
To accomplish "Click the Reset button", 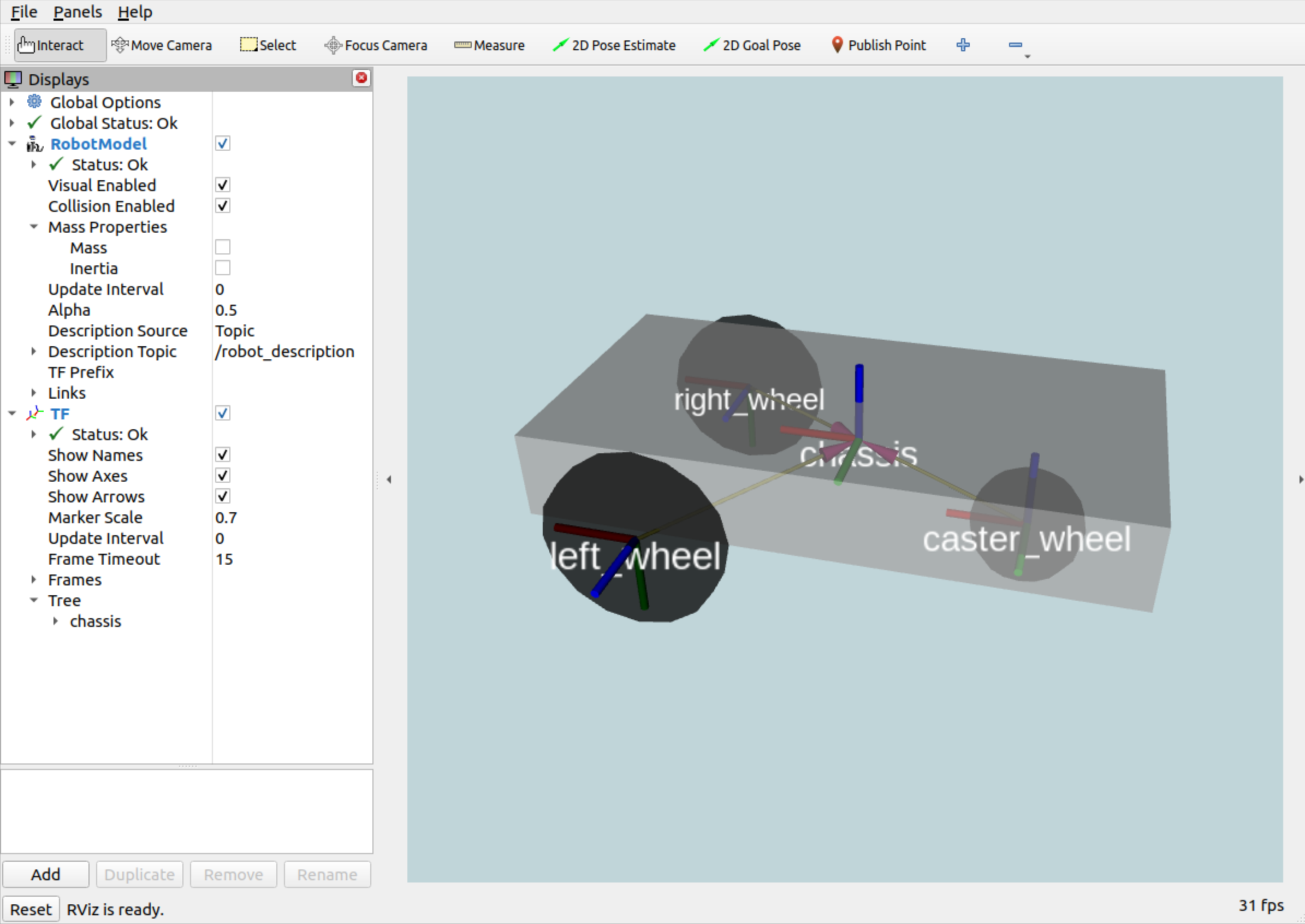I will pyautogui.click(x=31, y=909).
